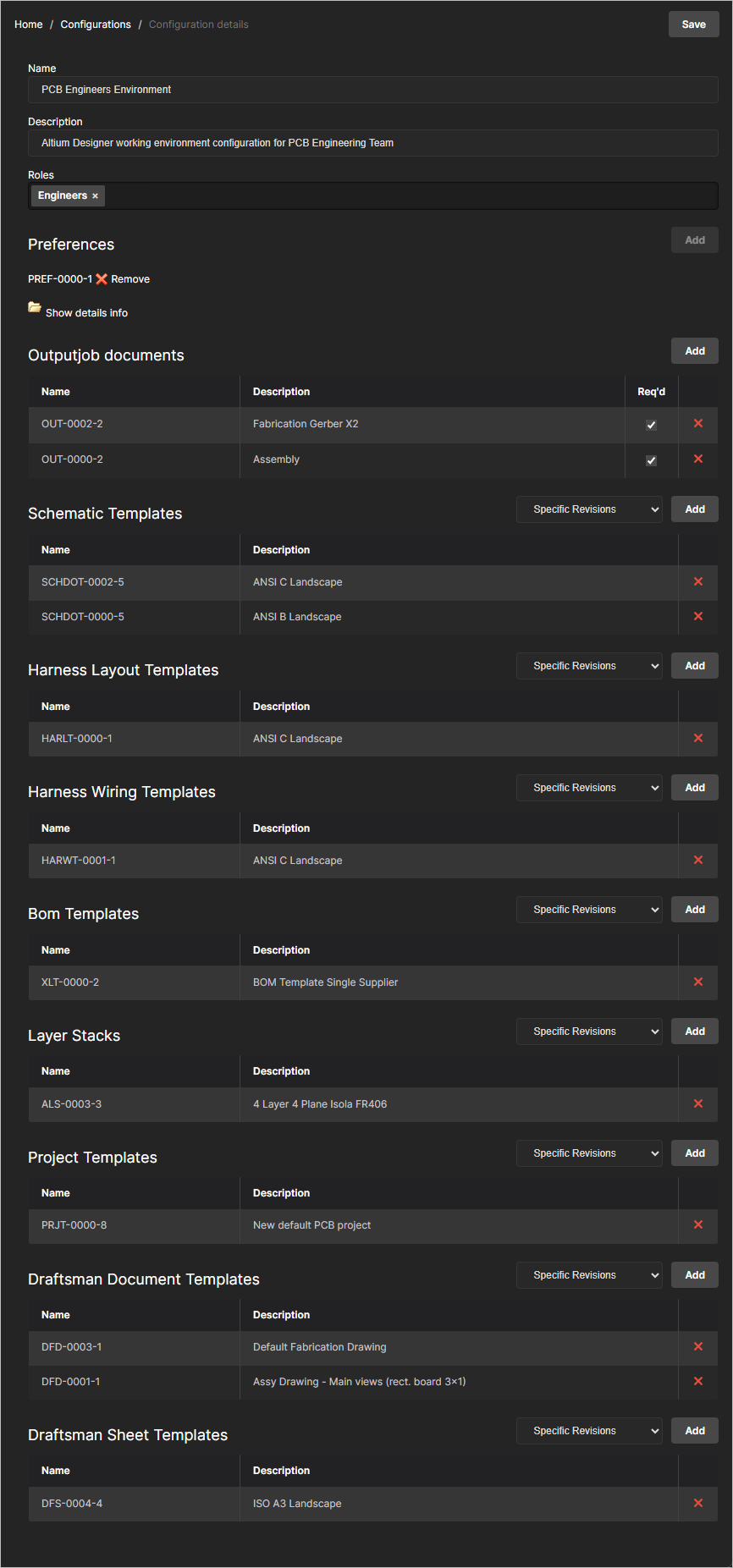733x1568 pixels.
Task: Remove OUT-0002-2 row with red X
Action: (x=698, y=423)
